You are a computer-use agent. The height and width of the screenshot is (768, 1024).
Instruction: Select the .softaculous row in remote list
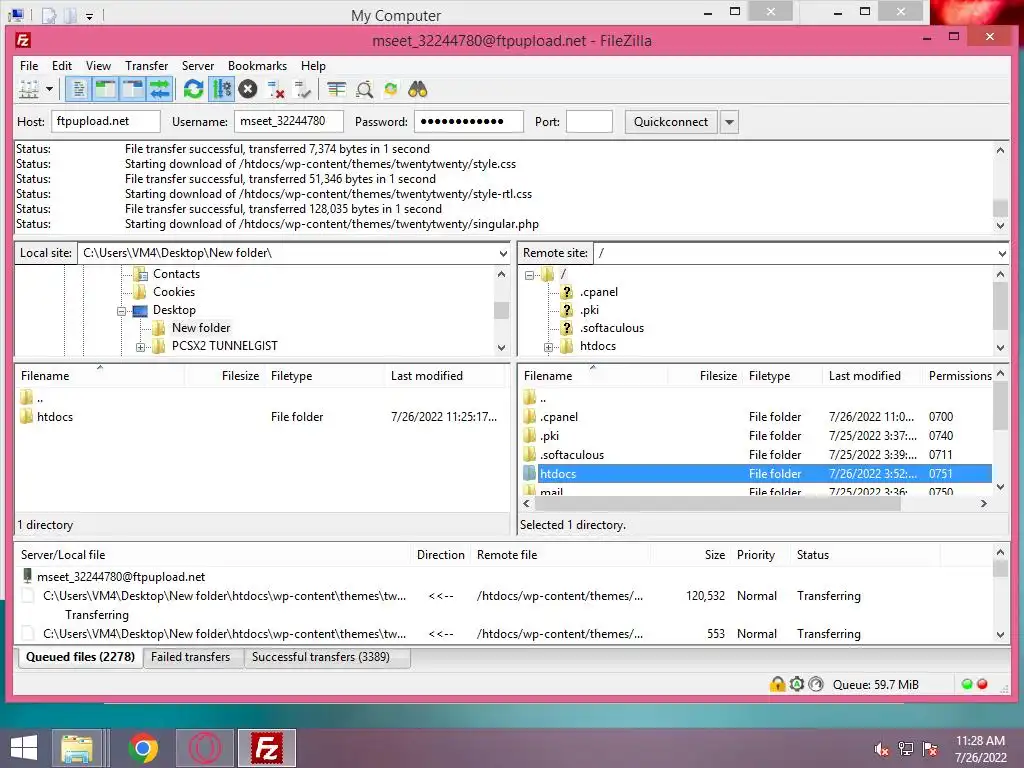click(756, 455)
